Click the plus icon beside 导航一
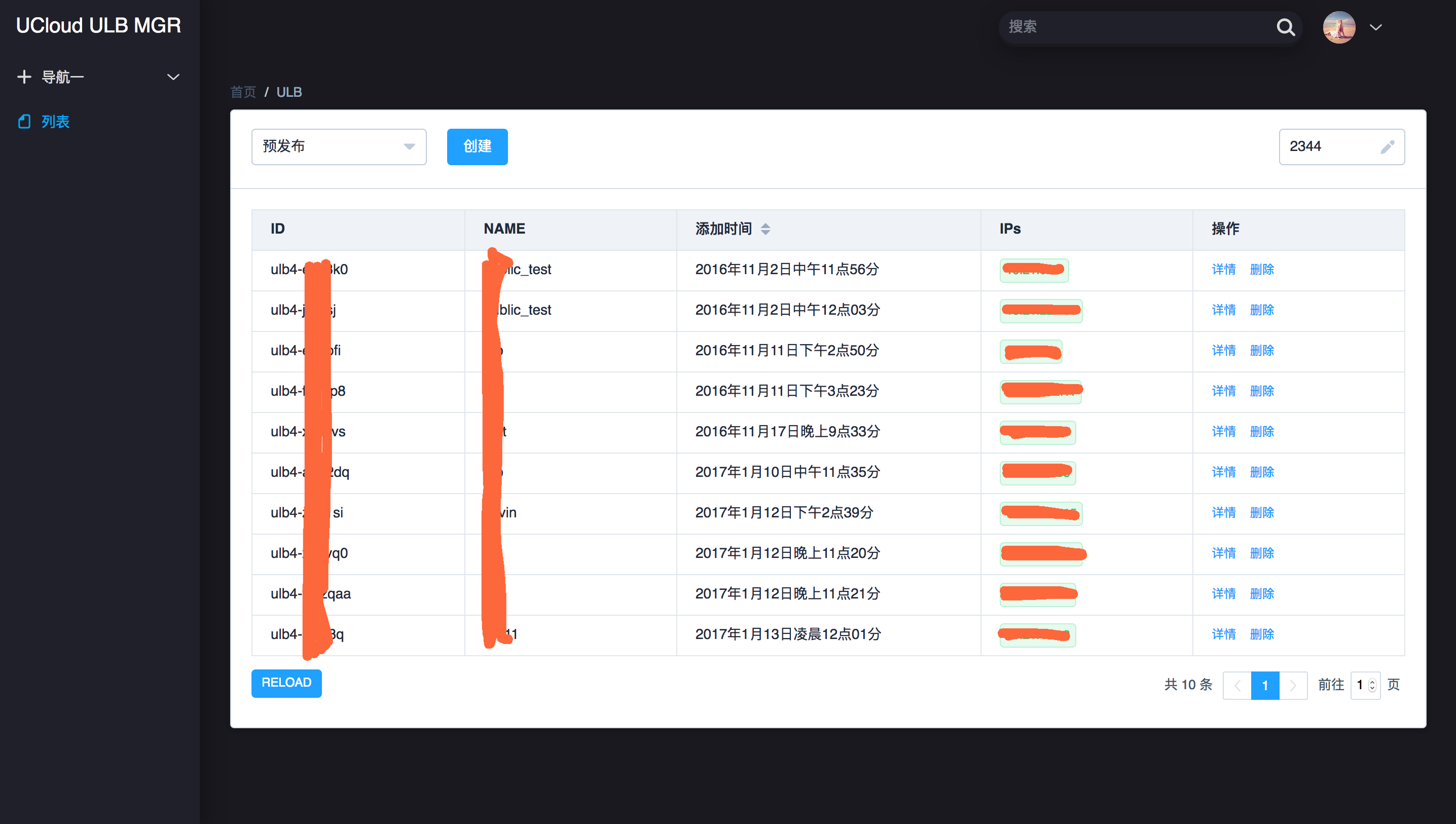The width and height of the screenshot is (1456, 824). tap(24, 77)
